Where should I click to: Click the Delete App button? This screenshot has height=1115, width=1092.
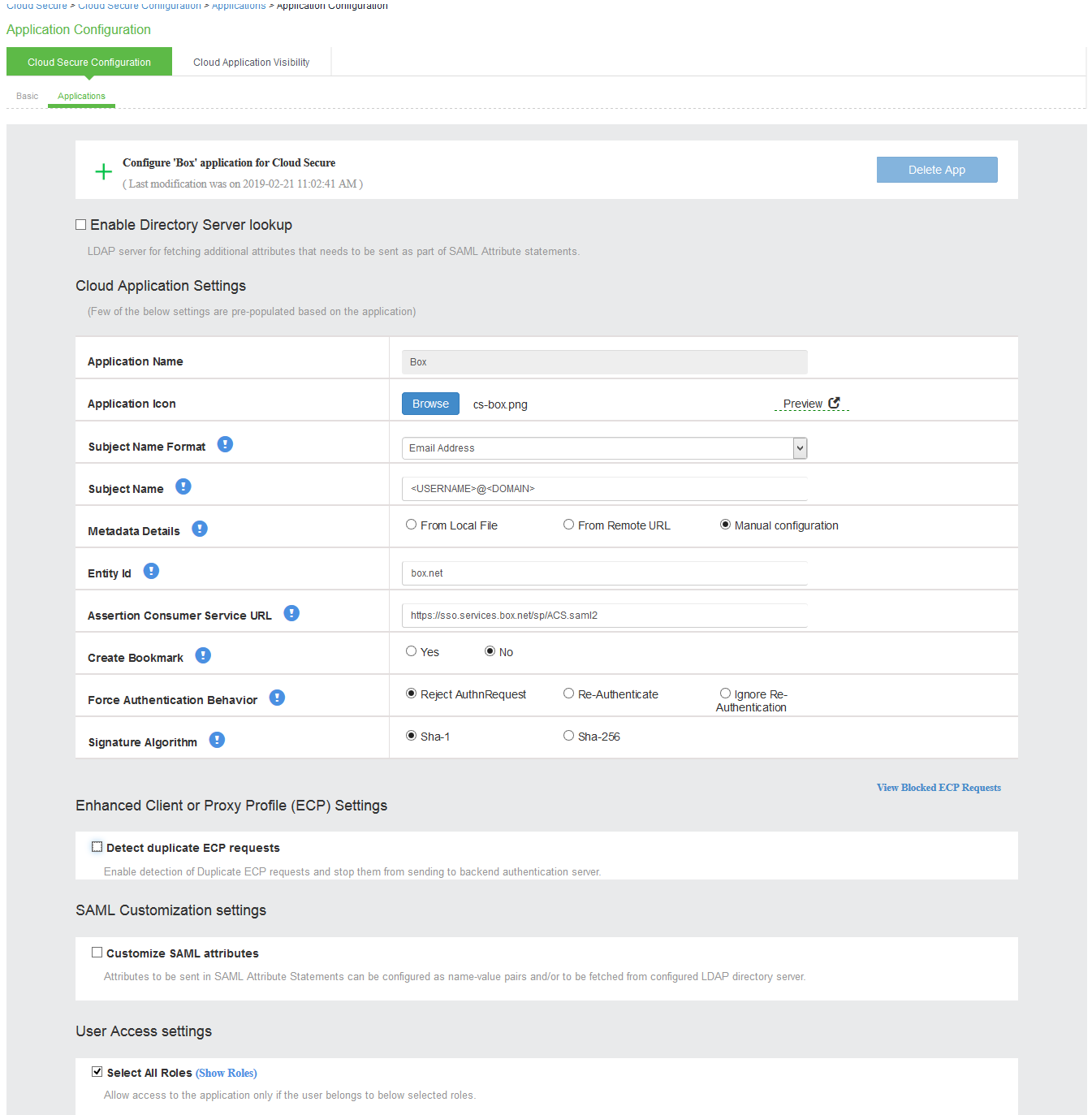[937, 170]
